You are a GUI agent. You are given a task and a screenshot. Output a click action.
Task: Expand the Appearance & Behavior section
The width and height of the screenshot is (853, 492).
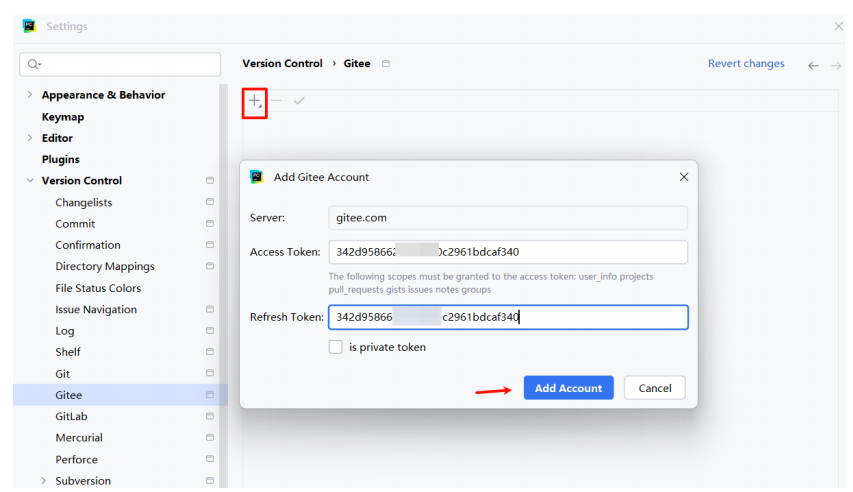click(30, 95)
